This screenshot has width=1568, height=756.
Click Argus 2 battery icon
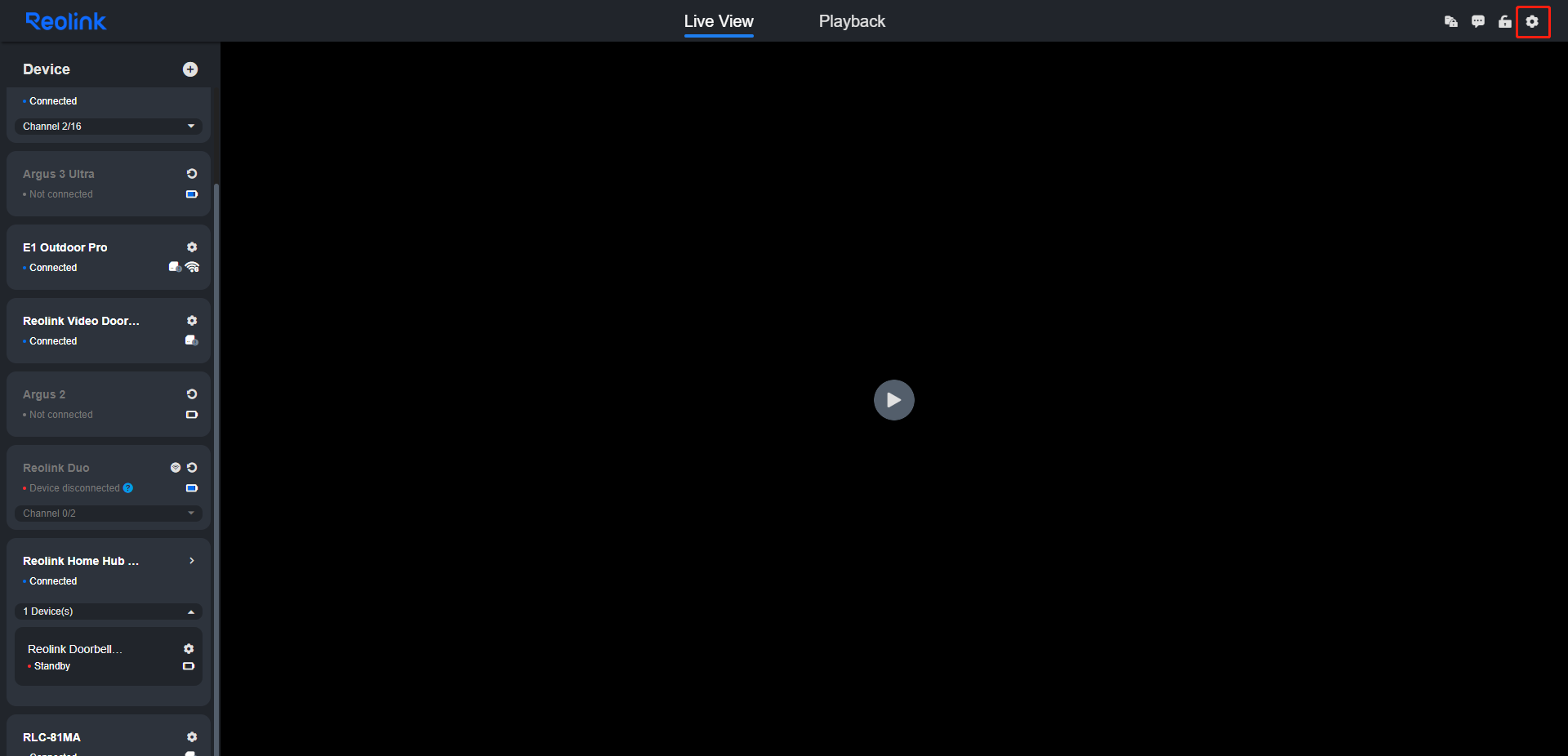click(x=192, y=415)
